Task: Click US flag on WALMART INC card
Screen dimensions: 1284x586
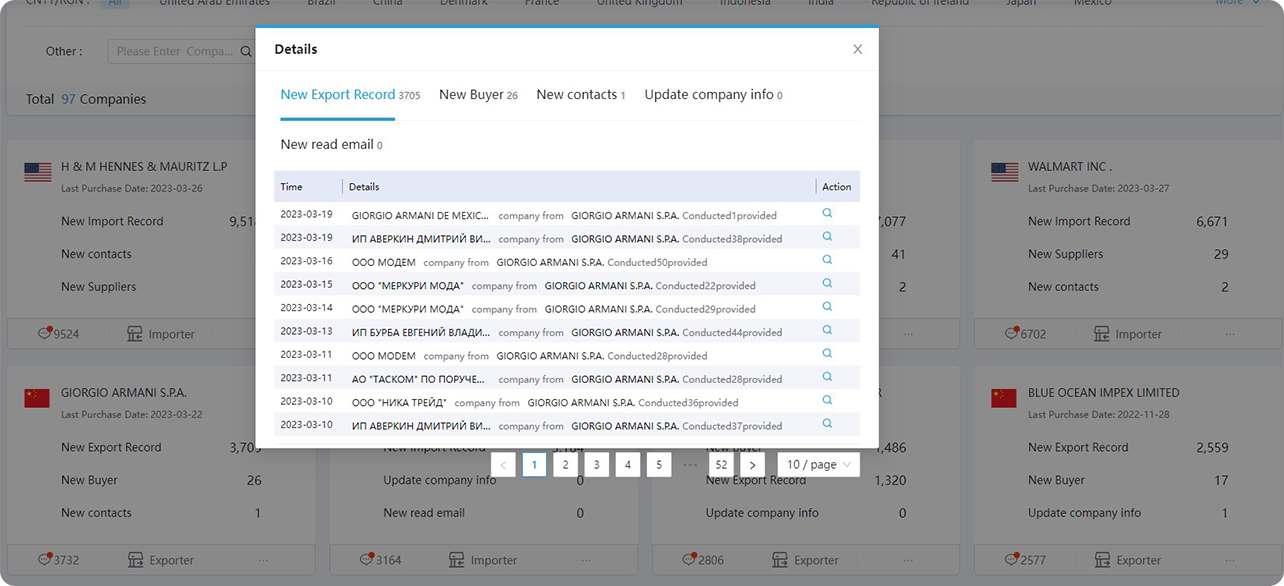Action: coord(1005,173)
